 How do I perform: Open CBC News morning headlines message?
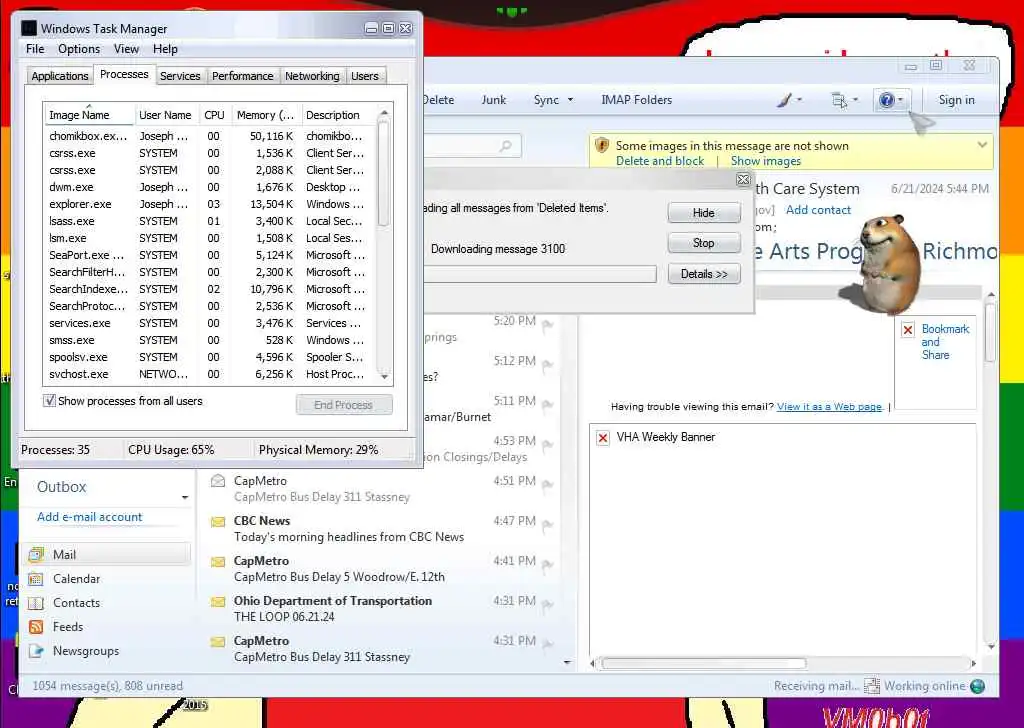(382, 529)
